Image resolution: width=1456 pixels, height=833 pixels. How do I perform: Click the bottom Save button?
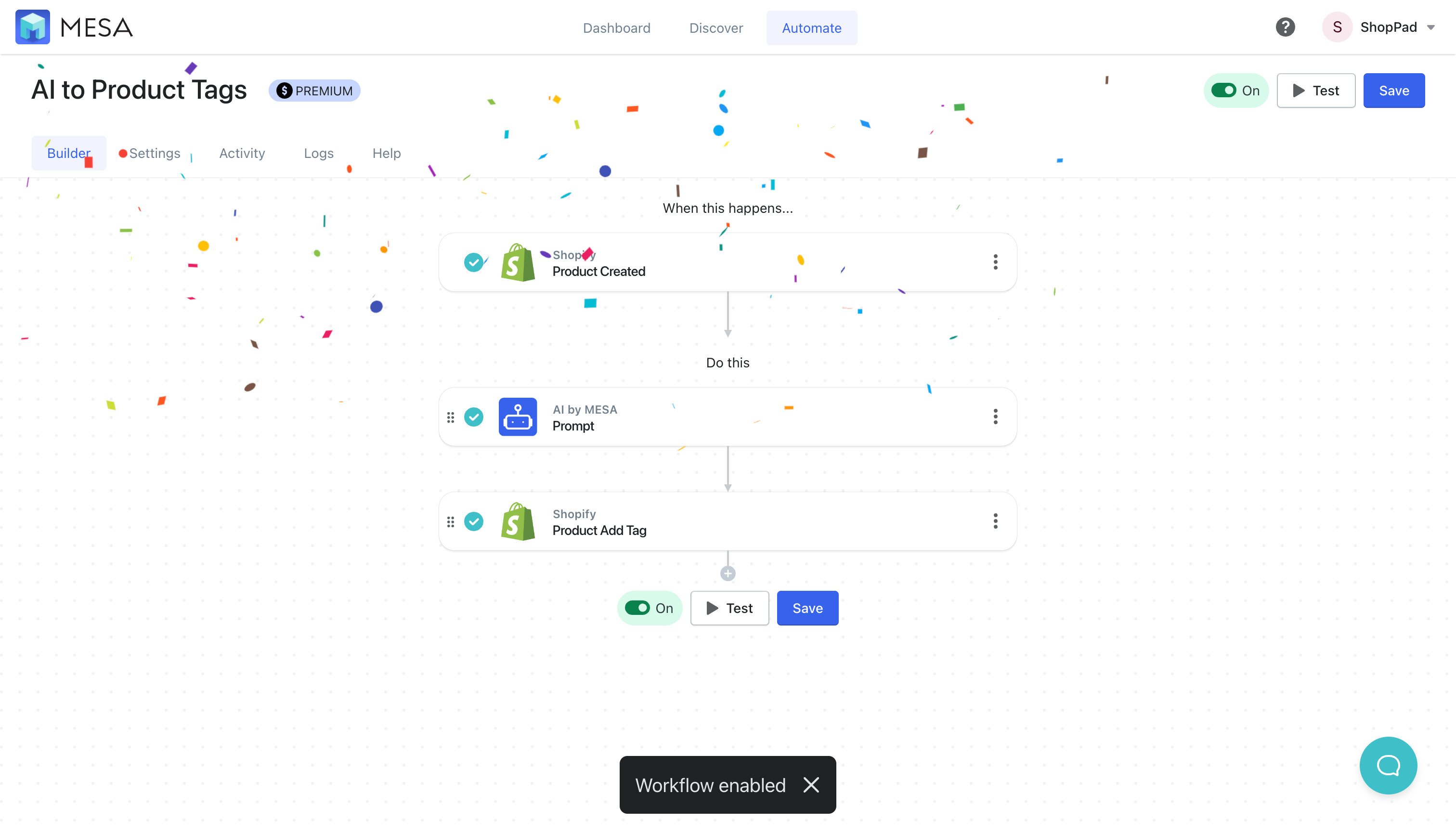pos(807,608)
